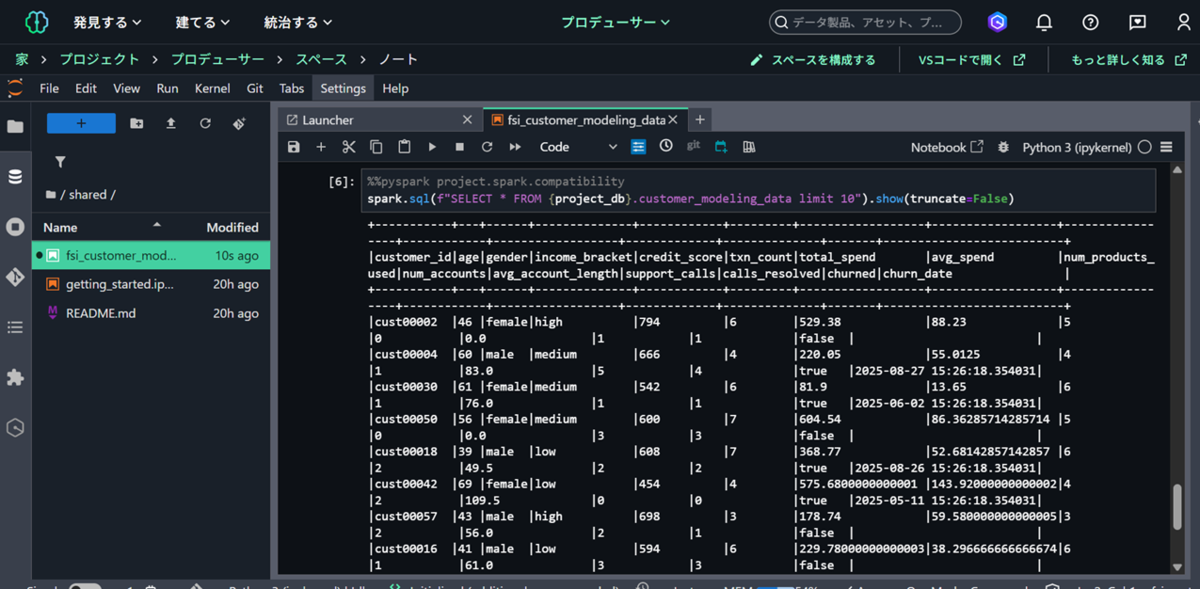Click the new folder icon

(137, 123)
